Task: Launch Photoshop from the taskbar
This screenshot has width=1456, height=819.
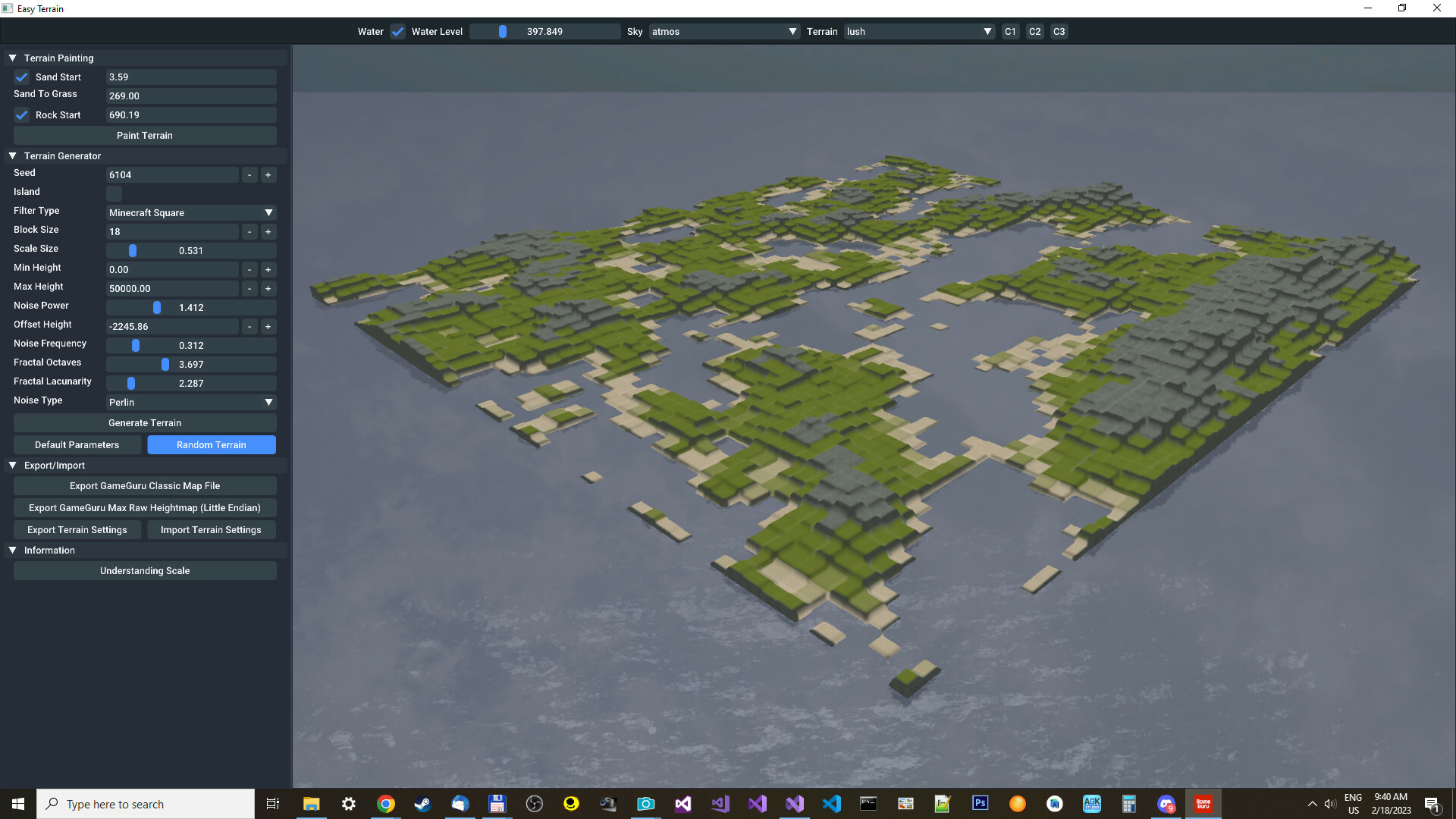Action: pyautogui.click(x=981, y=803)
